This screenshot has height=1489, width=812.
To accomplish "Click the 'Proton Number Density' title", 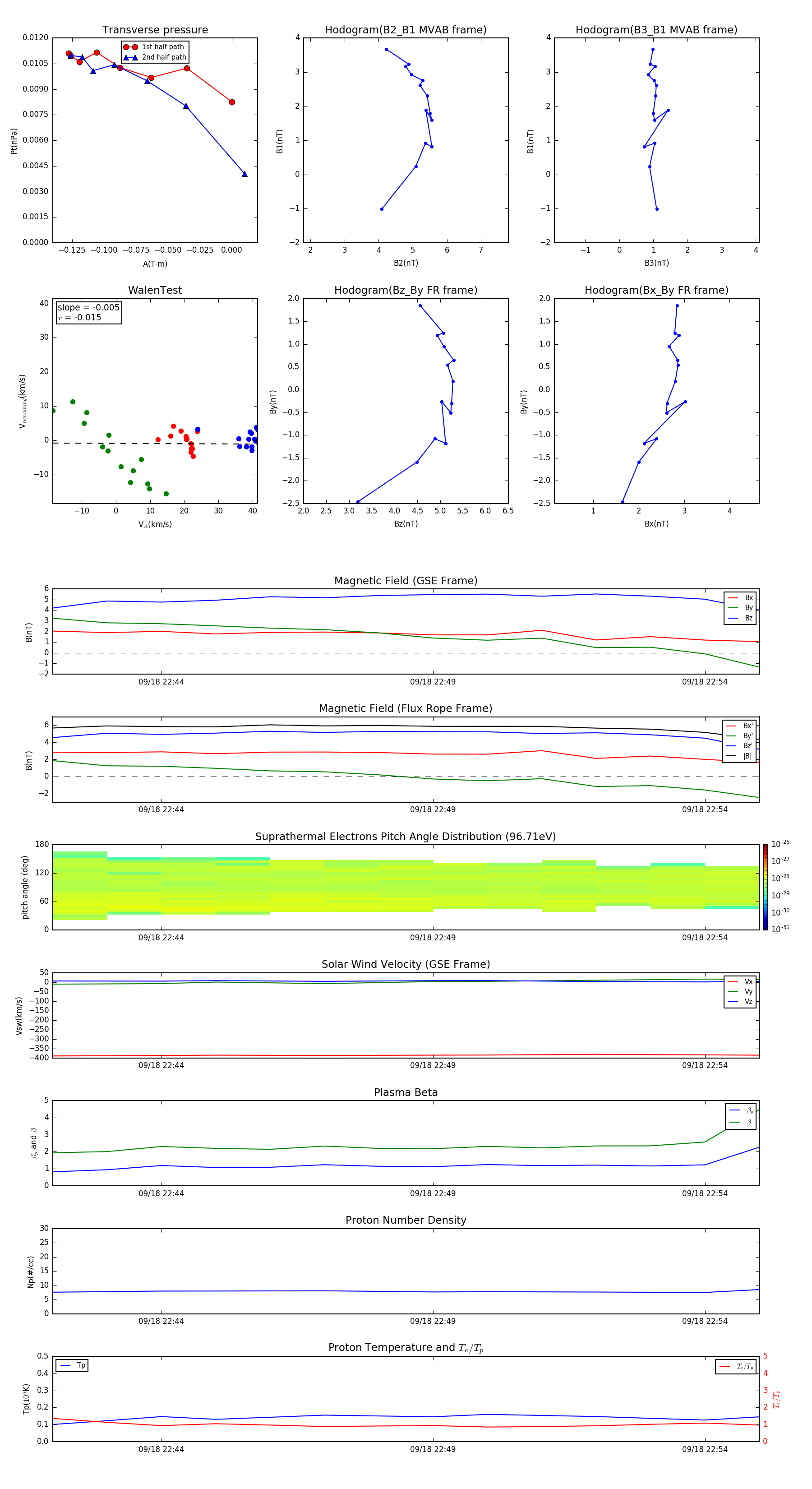I will (406, 1220).
